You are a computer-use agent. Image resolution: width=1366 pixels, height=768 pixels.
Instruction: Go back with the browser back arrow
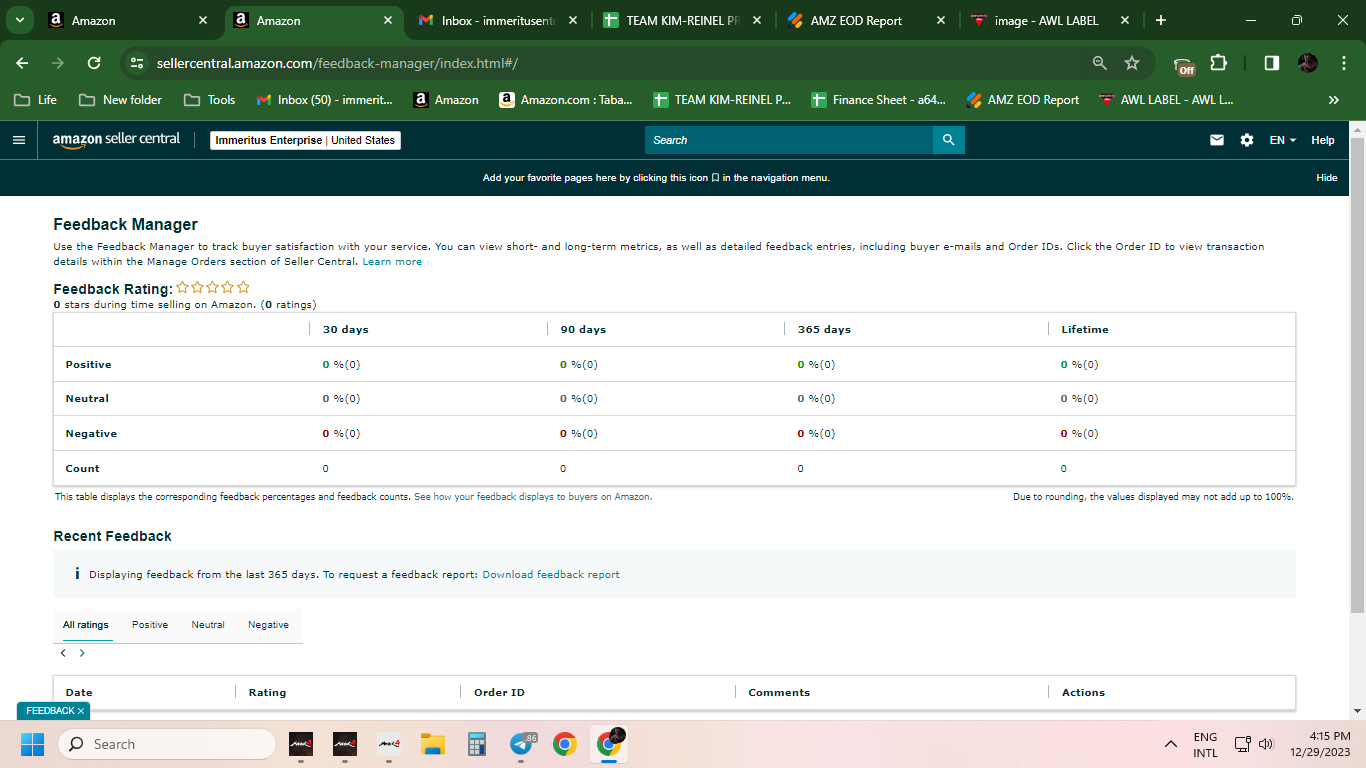pos(23,63)
